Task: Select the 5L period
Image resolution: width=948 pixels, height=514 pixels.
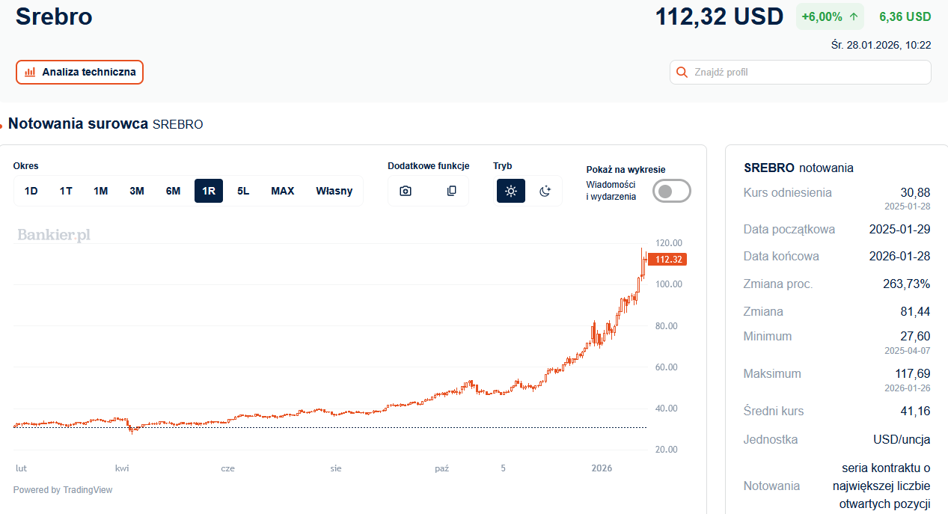Action: 243,191
